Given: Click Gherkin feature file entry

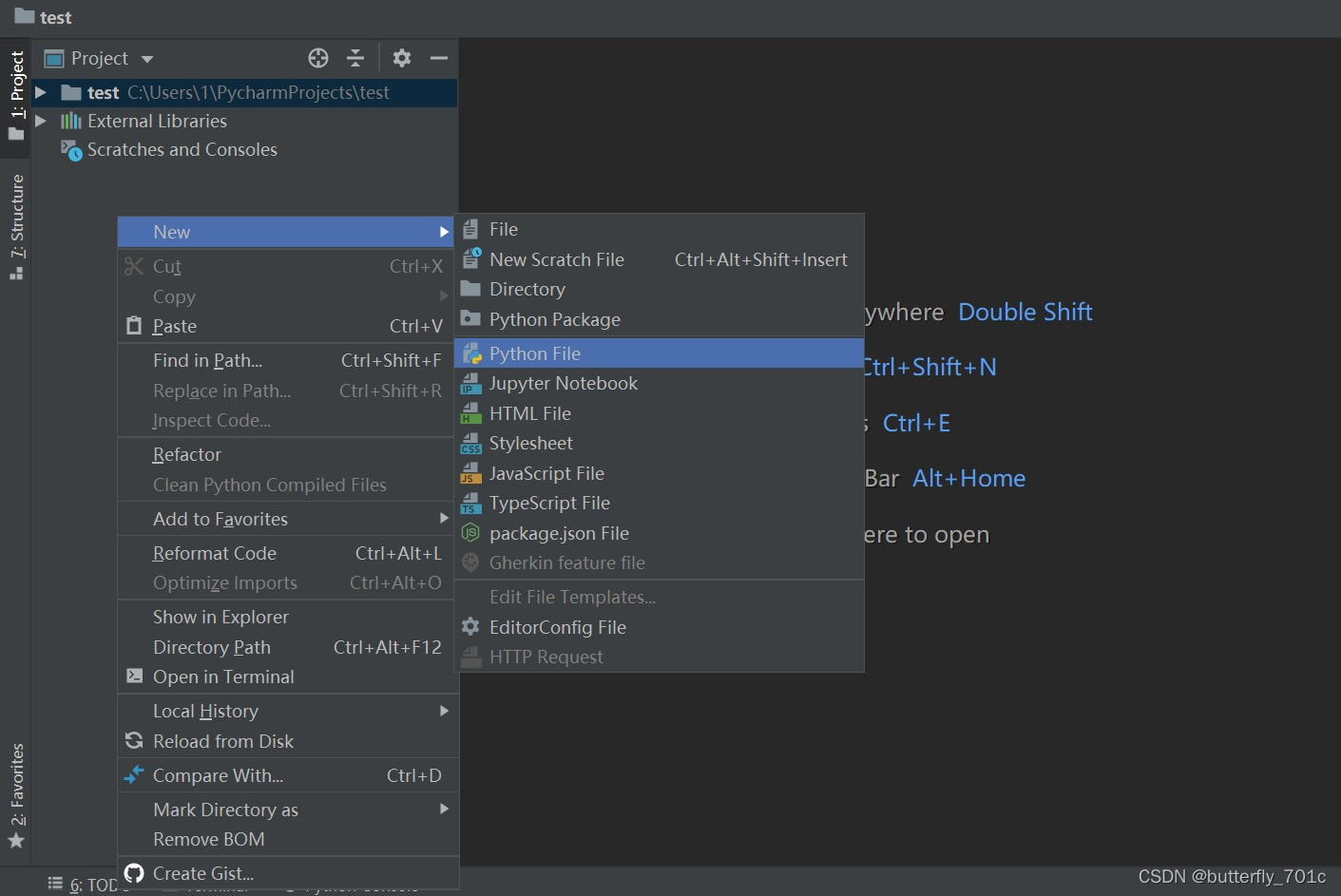Looking at the screenshot, I should pyautogui.click(x=659, y=562).
